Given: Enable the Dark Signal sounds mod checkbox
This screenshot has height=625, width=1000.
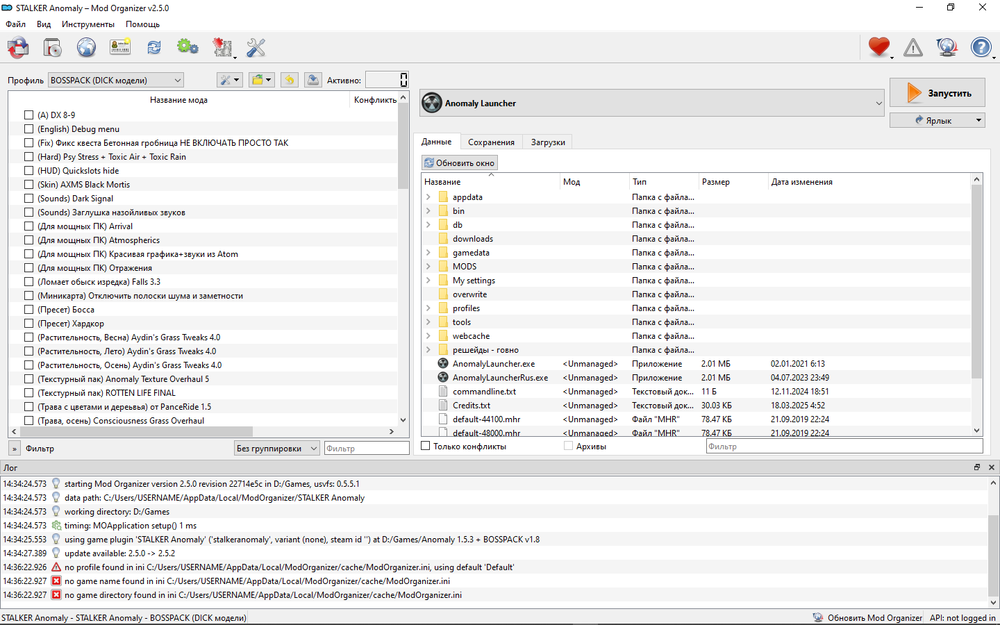Looking at the screenshot, I should point(29,198).
